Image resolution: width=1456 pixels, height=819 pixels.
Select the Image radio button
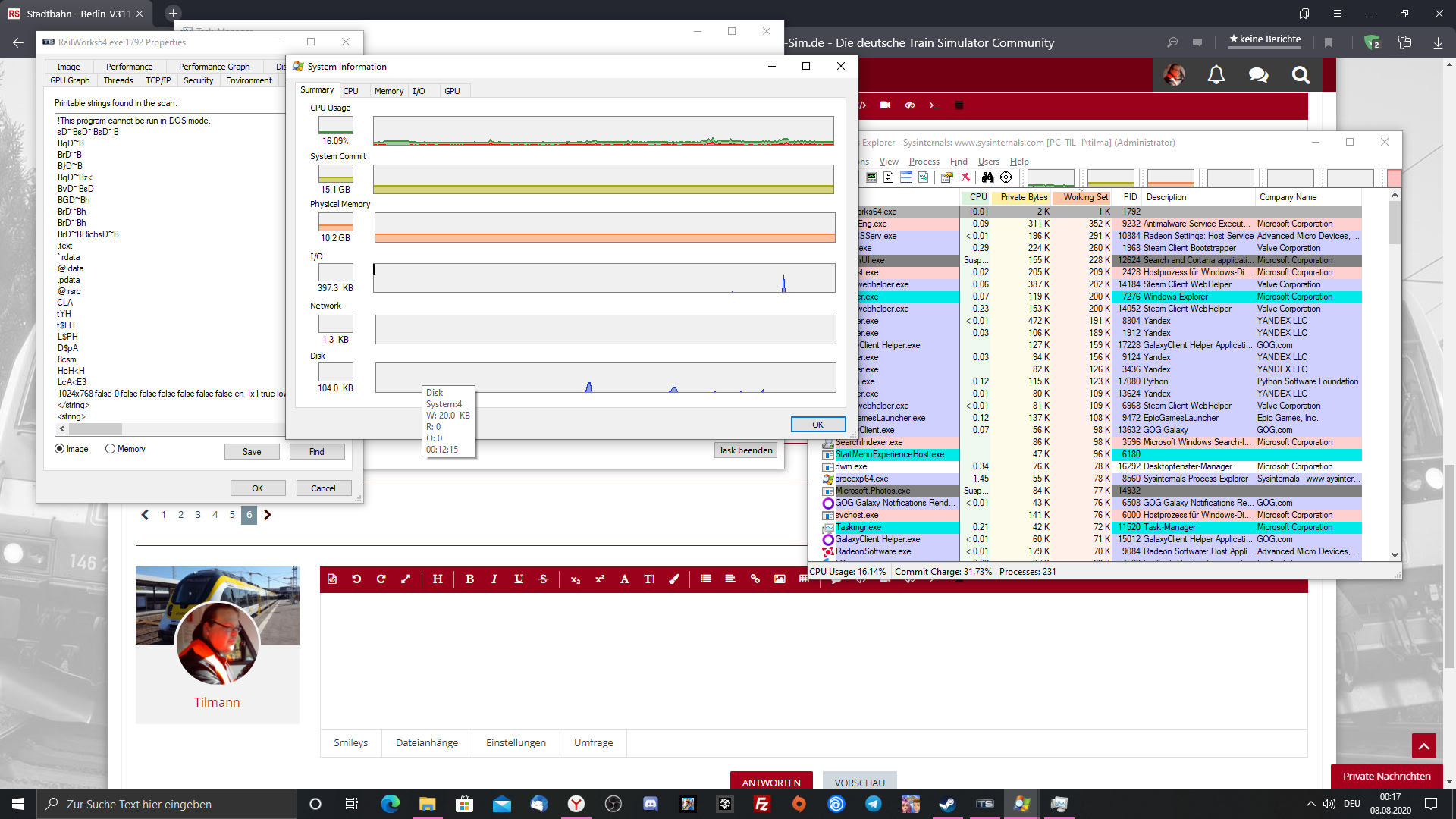[x=60, y=449]
